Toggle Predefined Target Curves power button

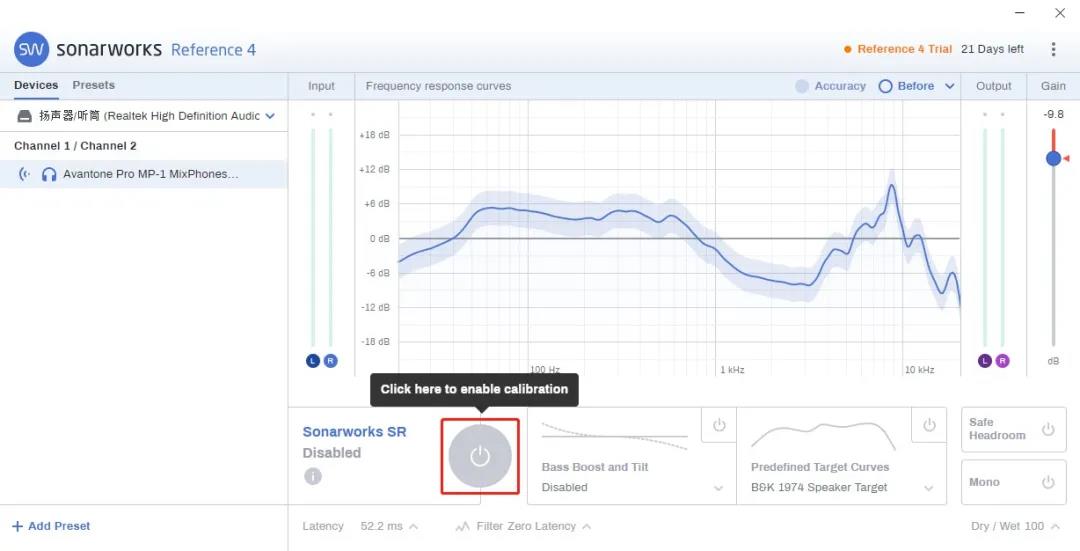coord(929,425)
